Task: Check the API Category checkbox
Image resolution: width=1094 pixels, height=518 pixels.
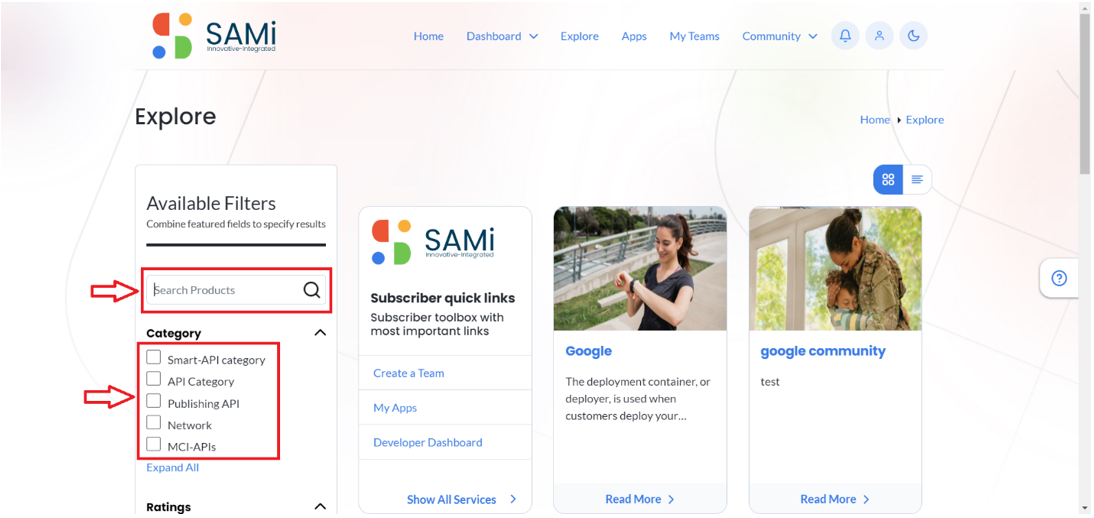Action: coord(153,379)
